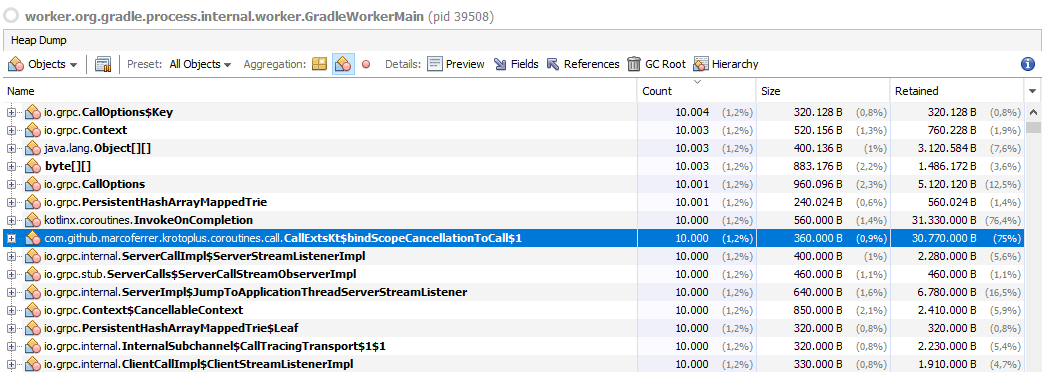Select instances aggregation red dot icon
1046x372 pixels.
[366, 65]
